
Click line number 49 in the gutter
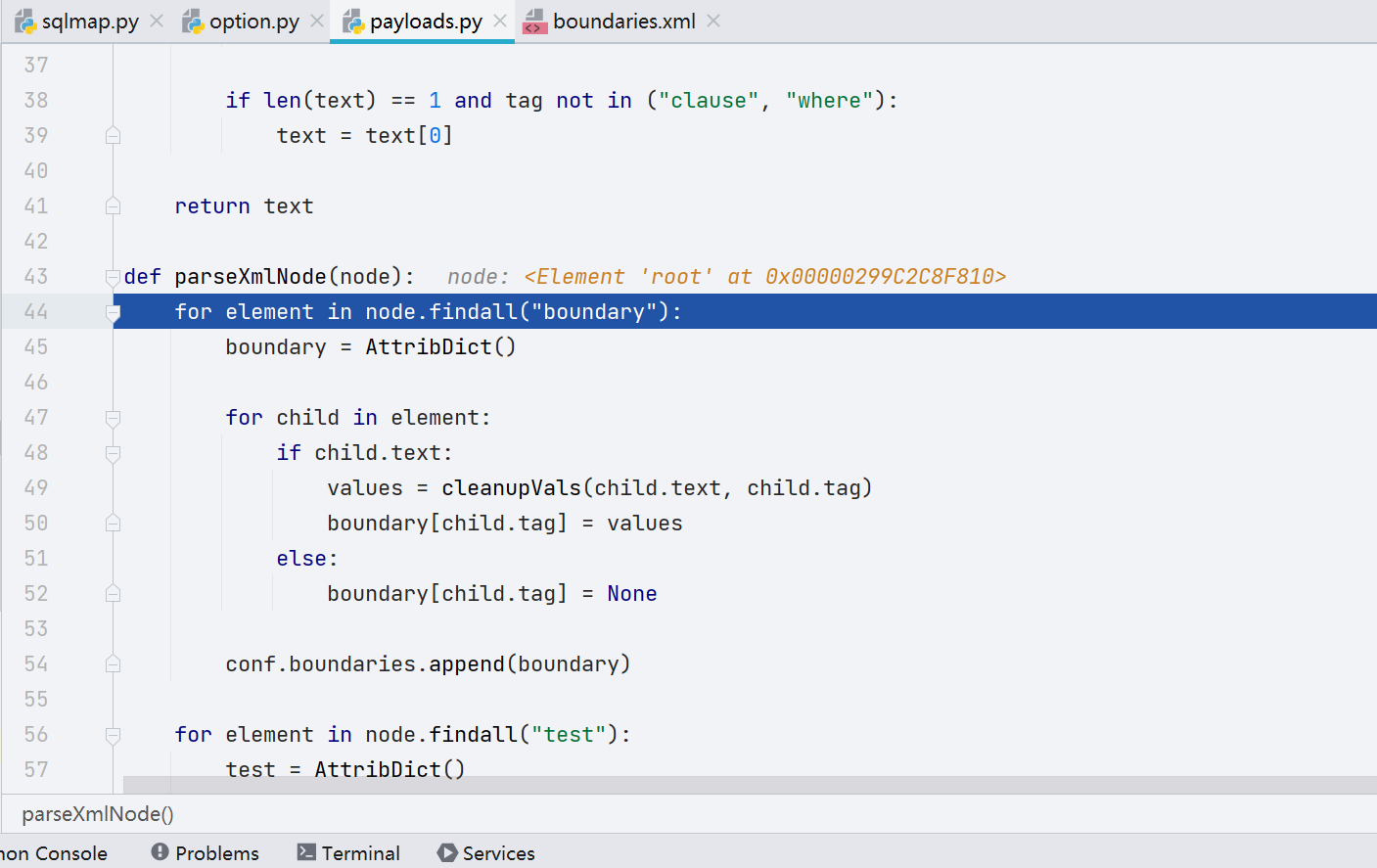[36, 488]
